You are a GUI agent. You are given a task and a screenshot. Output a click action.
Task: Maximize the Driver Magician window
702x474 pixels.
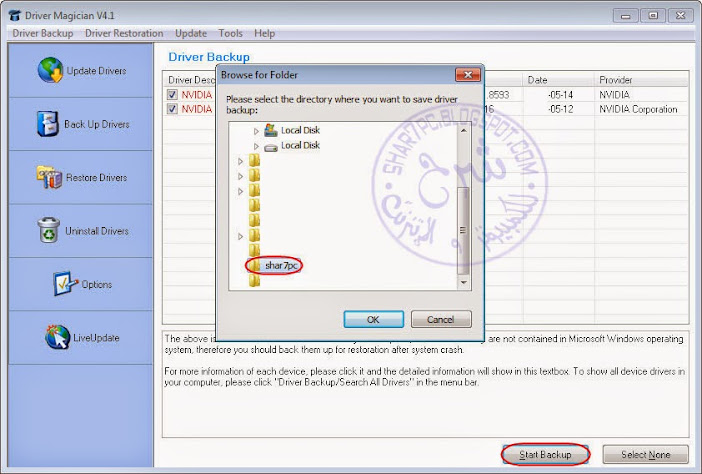point(653,16)
